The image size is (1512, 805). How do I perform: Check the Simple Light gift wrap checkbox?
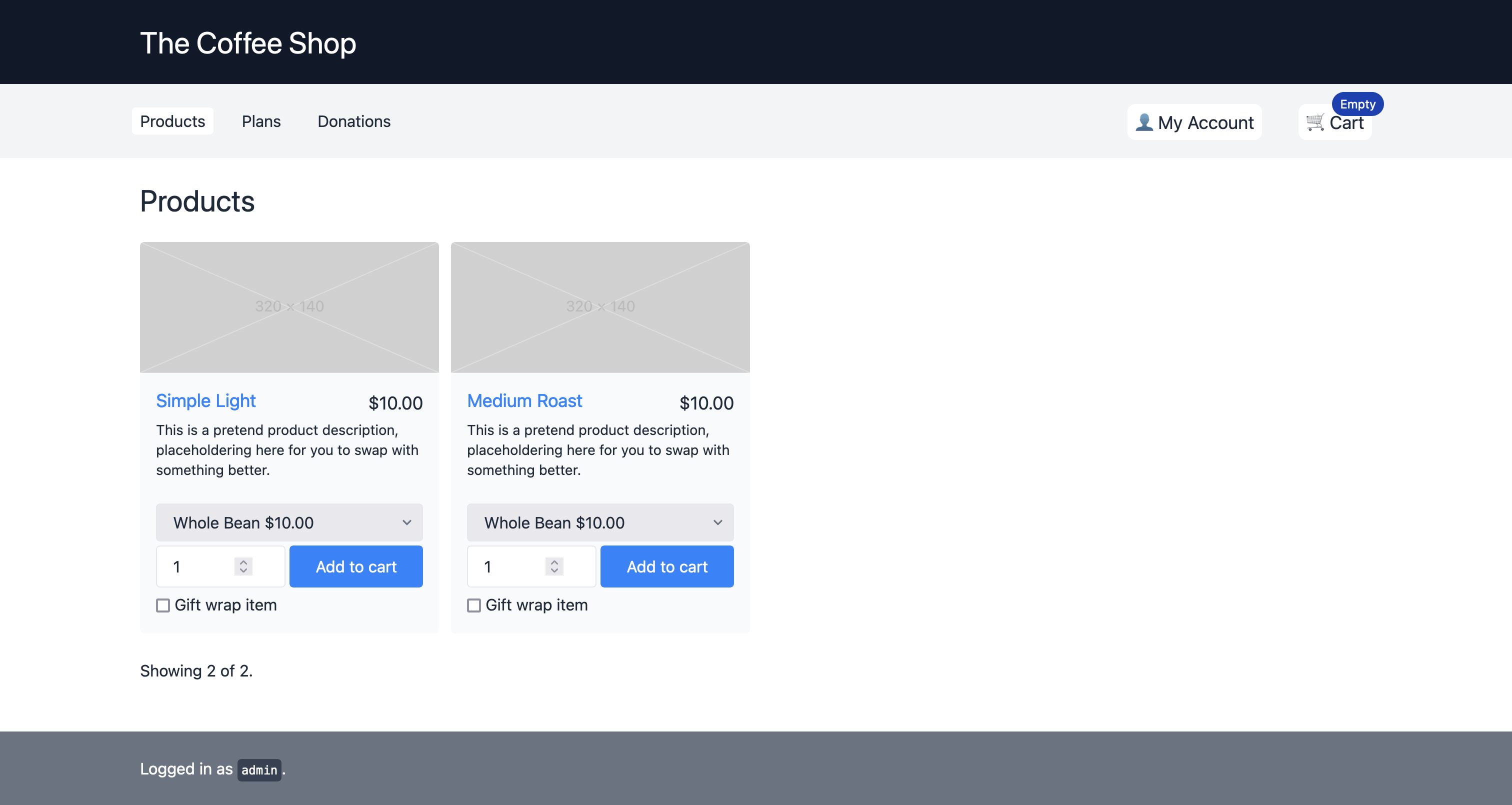click(162, 604)
